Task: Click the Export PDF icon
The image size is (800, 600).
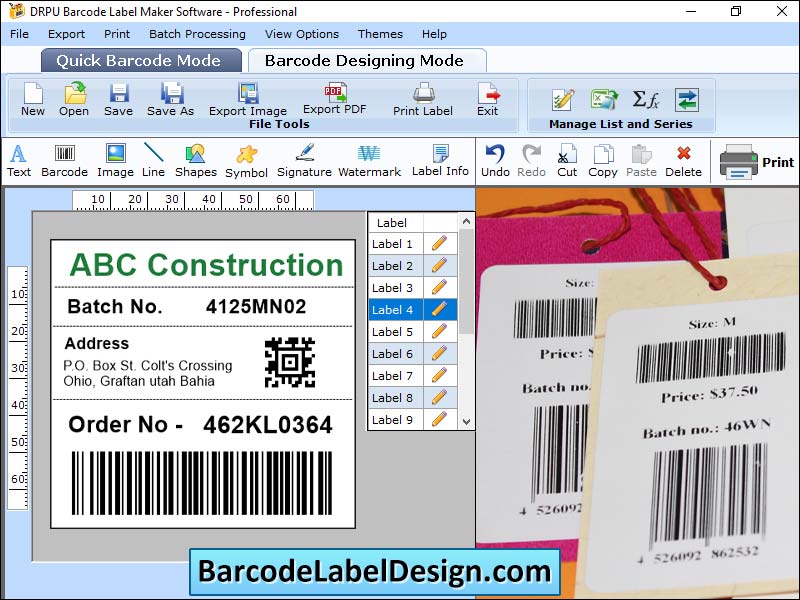Action: click(x=335, y=93)
